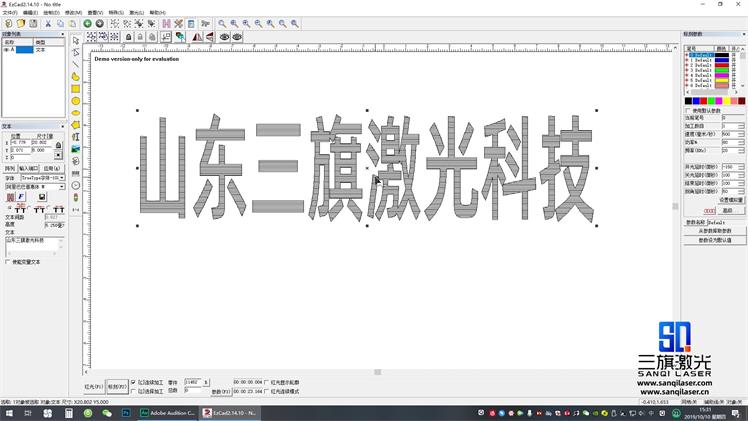Click vertical mirror icon in upper toolbar
The image size is (748, 421).
(209, 37)
